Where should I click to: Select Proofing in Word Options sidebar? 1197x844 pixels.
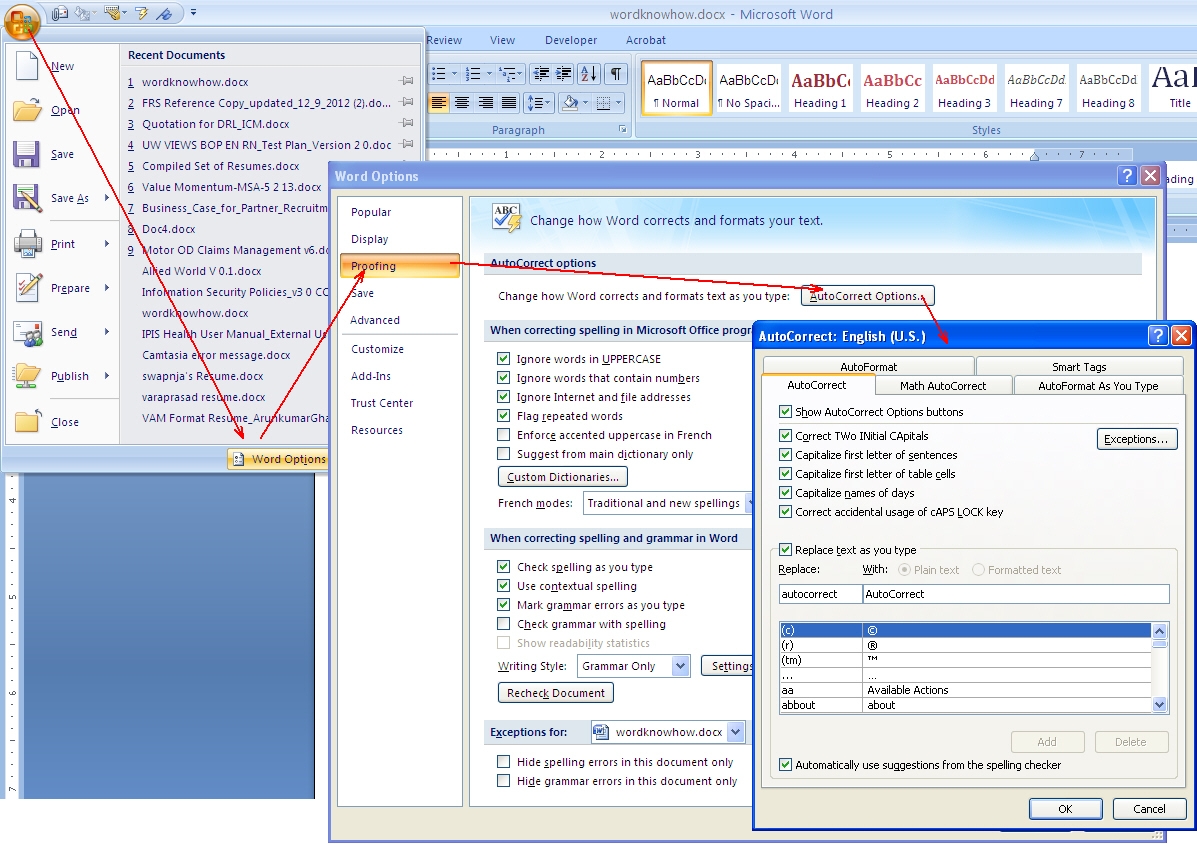click(400, 266)
